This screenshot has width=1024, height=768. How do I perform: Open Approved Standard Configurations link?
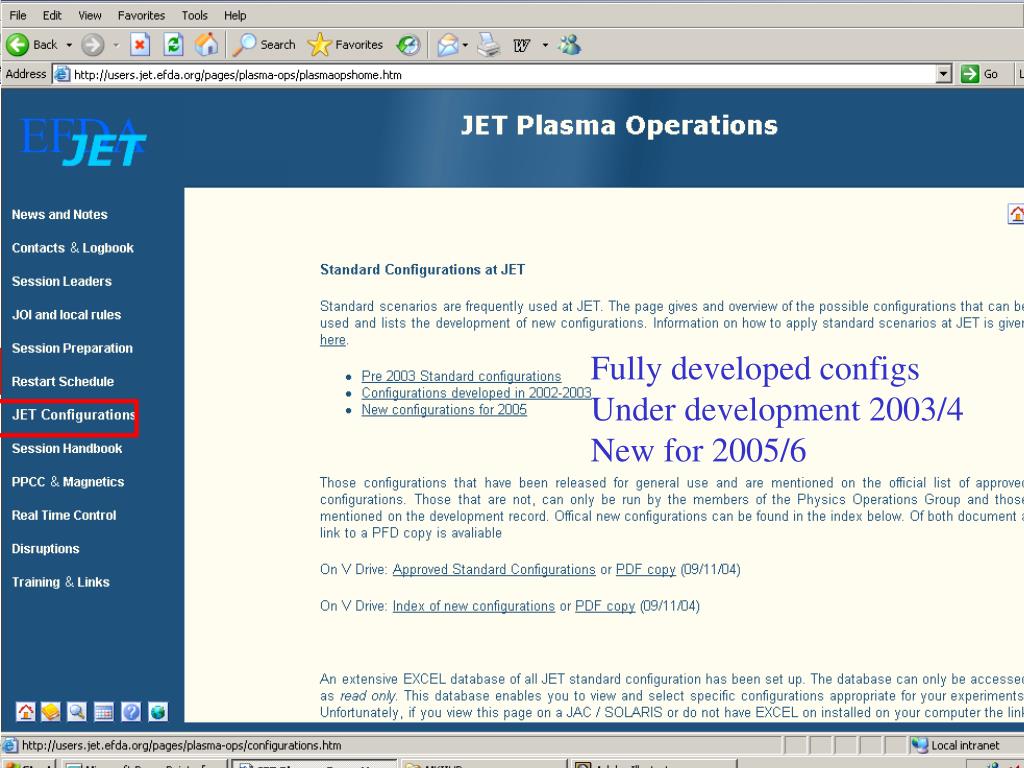point(494,569)
